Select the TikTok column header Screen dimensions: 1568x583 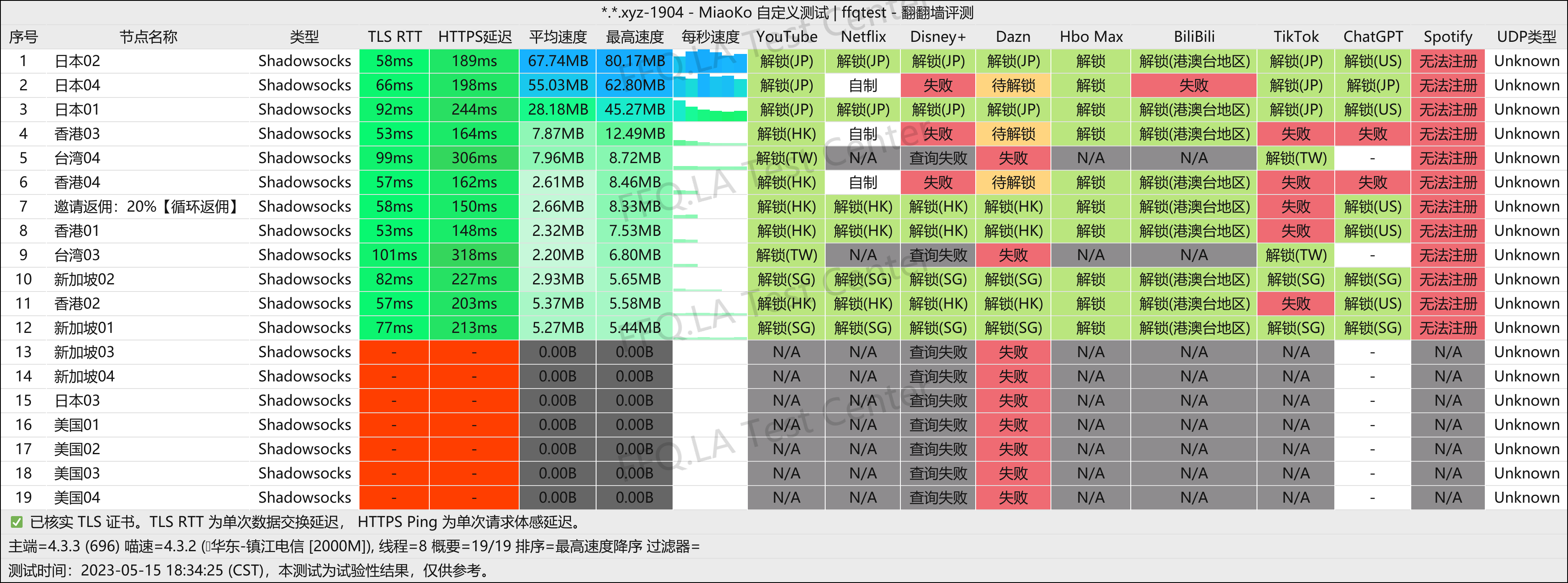1296,36
